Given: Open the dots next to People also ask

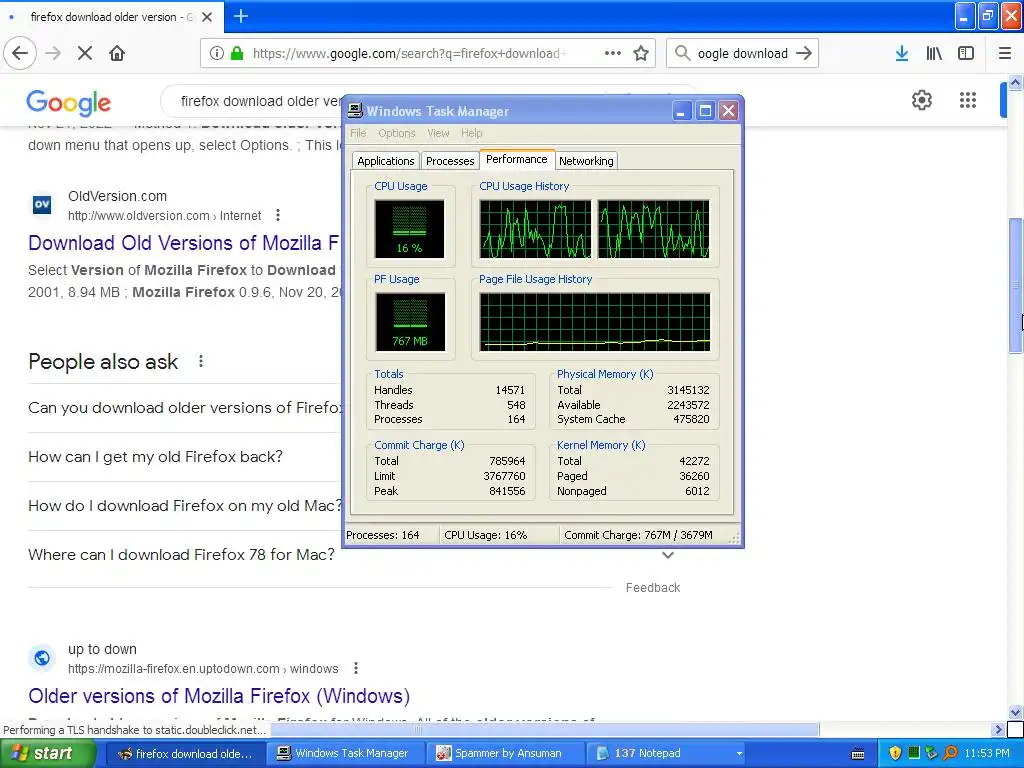Looking at the screenshot, I should (201, 360).
